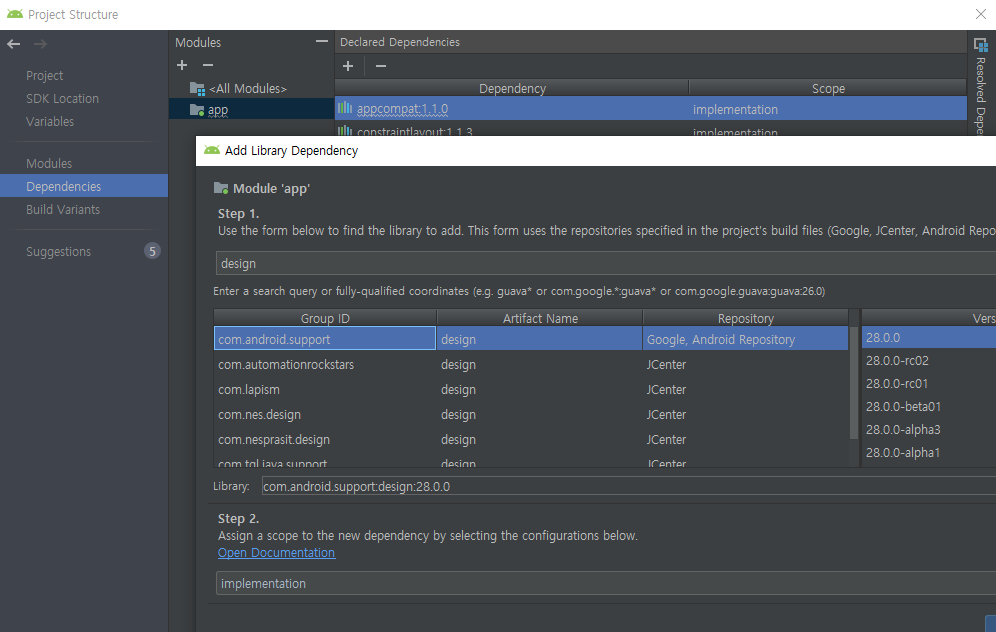Remove the module with the minus icon under Modules
The image size is (996, 632).
pos(208,65)
